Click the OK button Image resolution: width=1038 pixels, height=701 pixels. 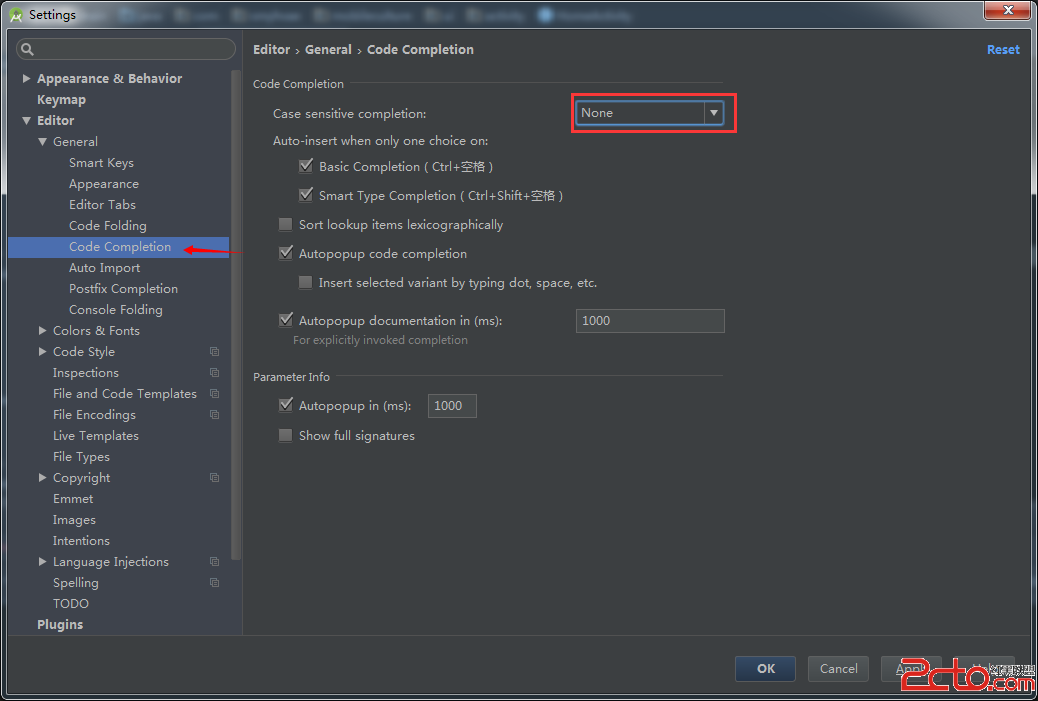pos(765,669)
